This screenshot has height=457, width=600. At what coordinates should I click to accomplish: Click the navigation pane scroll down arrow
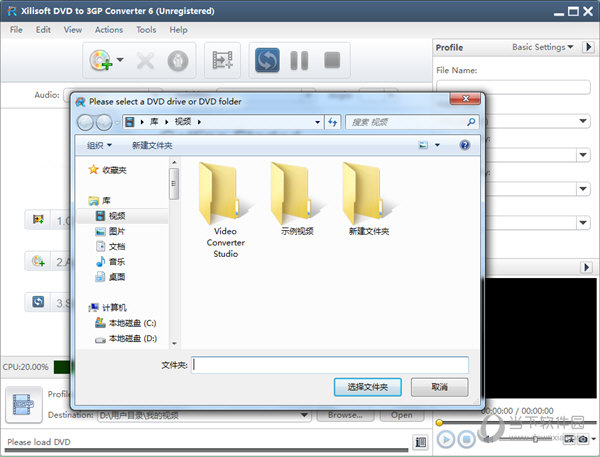[x=174, y=343]
